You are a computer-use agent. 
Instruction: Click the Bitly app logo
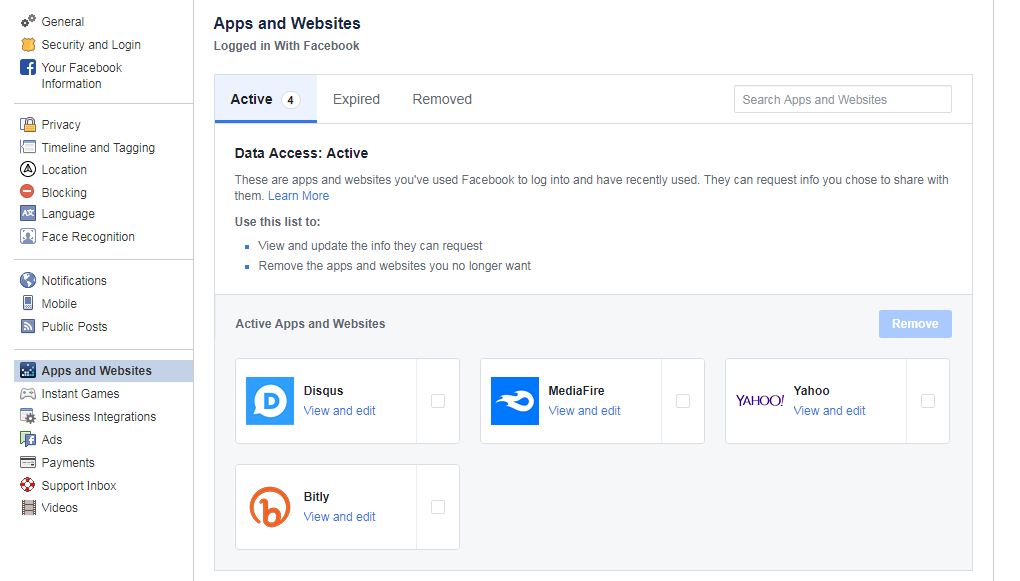click(x=270, y=507)
